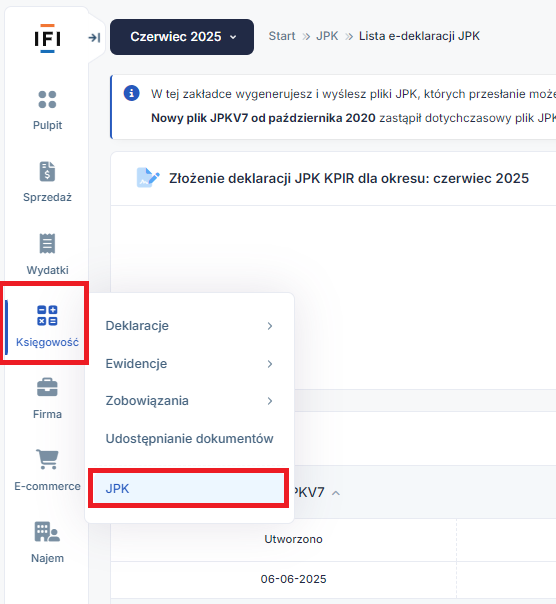
Task: Open the Sprzedaż invoice icon
Action: coord(47,171)
